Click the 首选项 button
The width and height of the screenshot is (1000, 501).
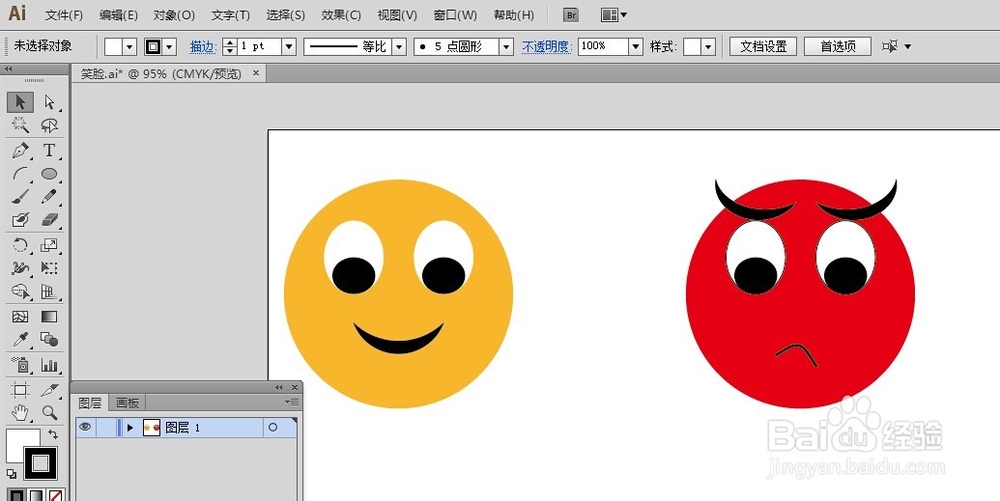click(838, 47)
